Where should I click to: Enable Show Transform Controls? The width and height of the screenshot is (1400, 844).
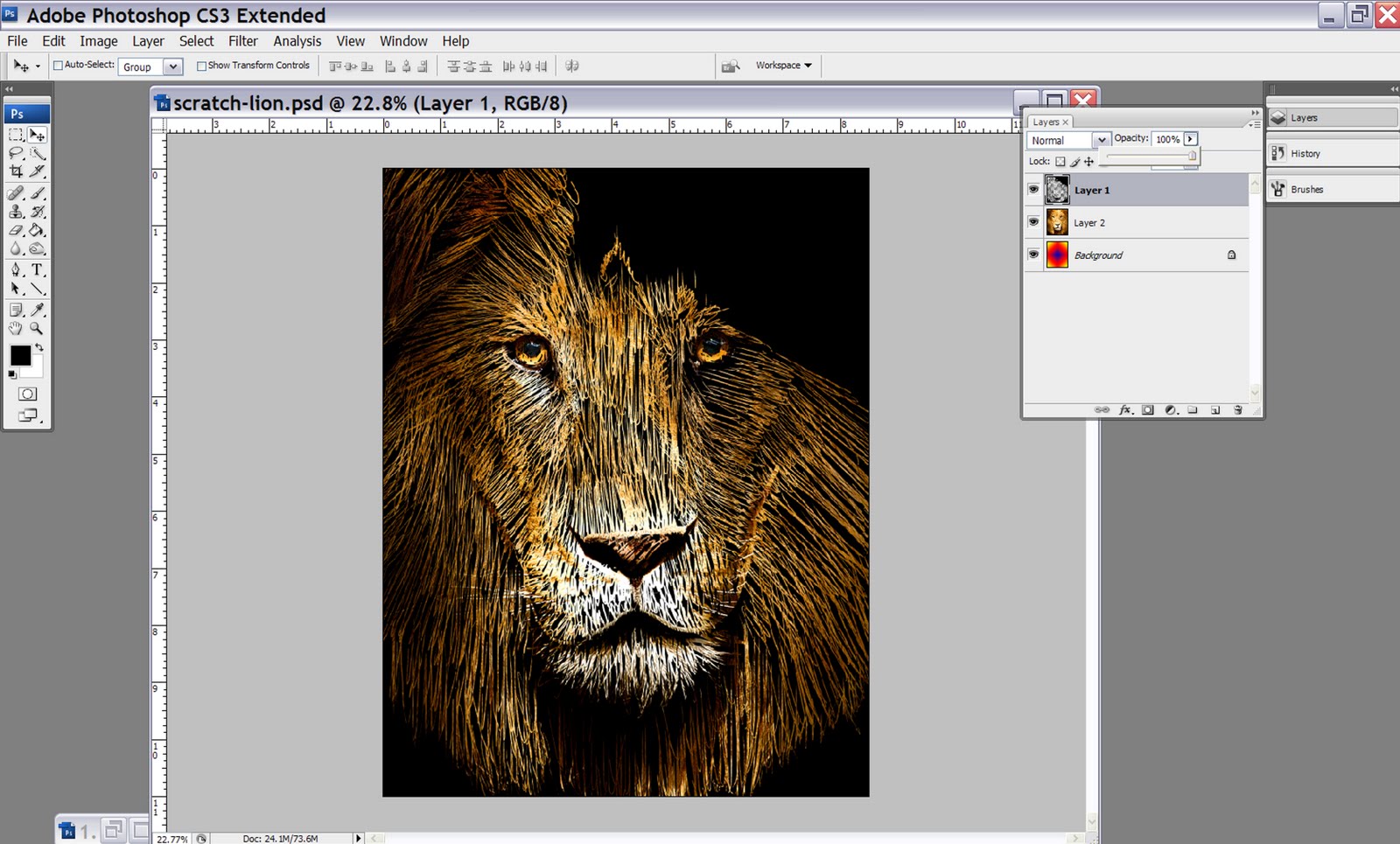pos(202,65)
